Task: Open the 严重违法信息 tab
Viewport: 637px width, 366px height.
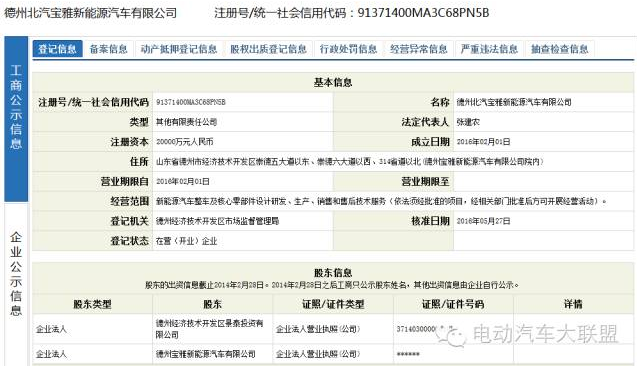Action: 489,49
